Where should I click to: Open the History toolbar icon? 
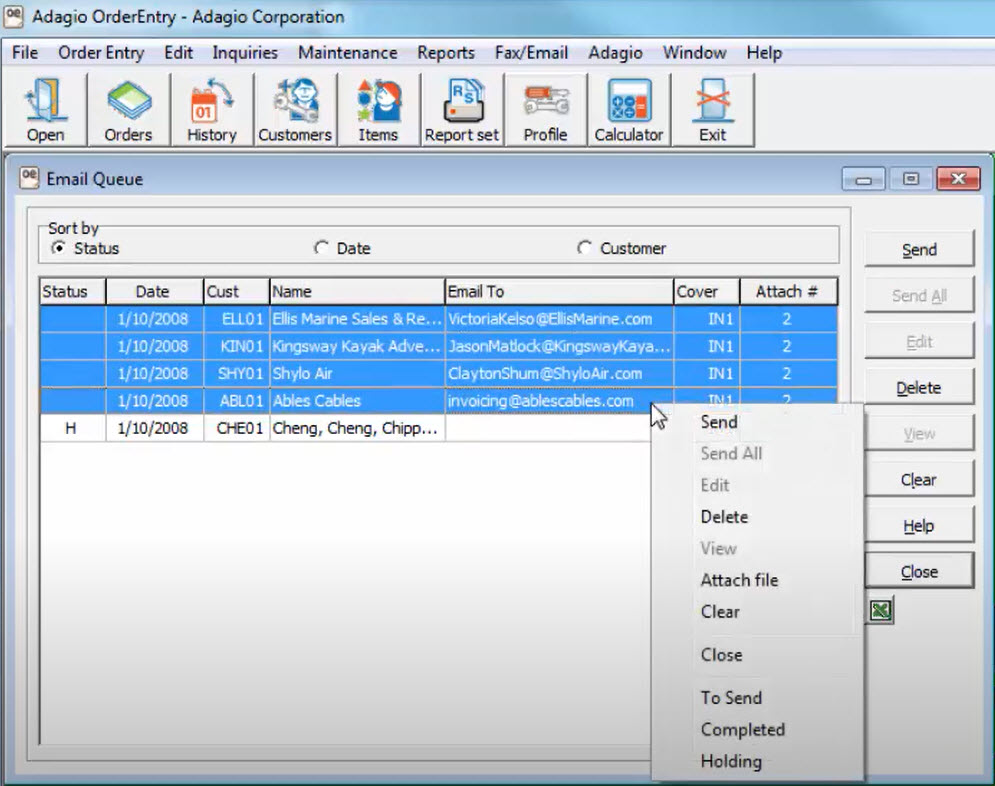point(211,110)
